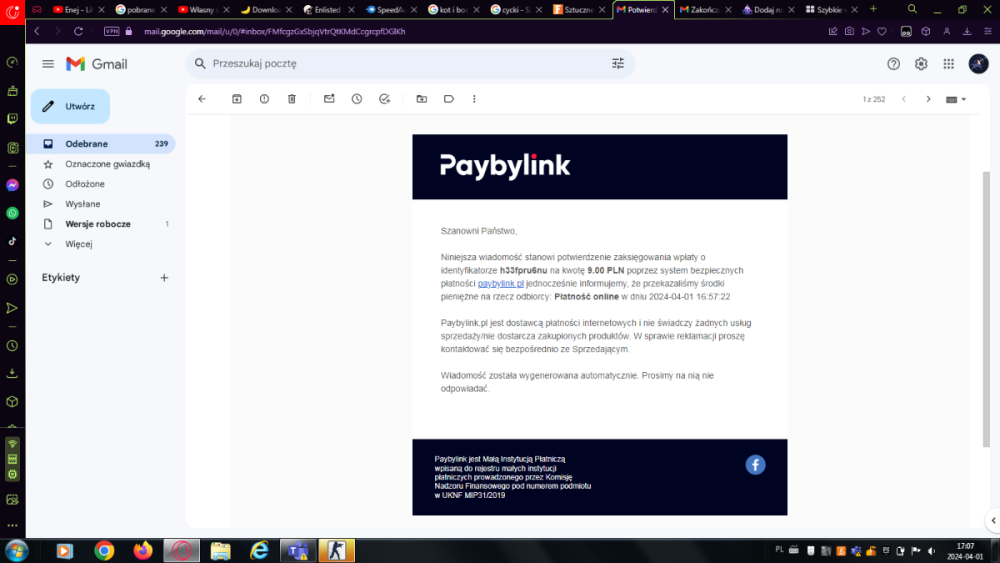1000x563 pixels.
Task: Snooze the email using the clock icon
Action: 357,99
